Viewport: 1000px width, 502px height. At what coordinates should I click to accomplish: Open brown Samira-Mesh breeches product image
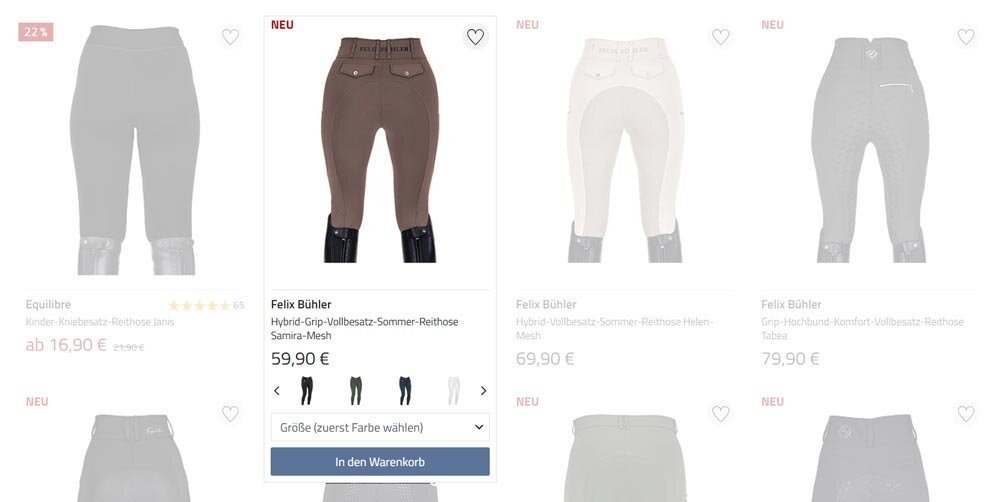click(x=380, y=150)
